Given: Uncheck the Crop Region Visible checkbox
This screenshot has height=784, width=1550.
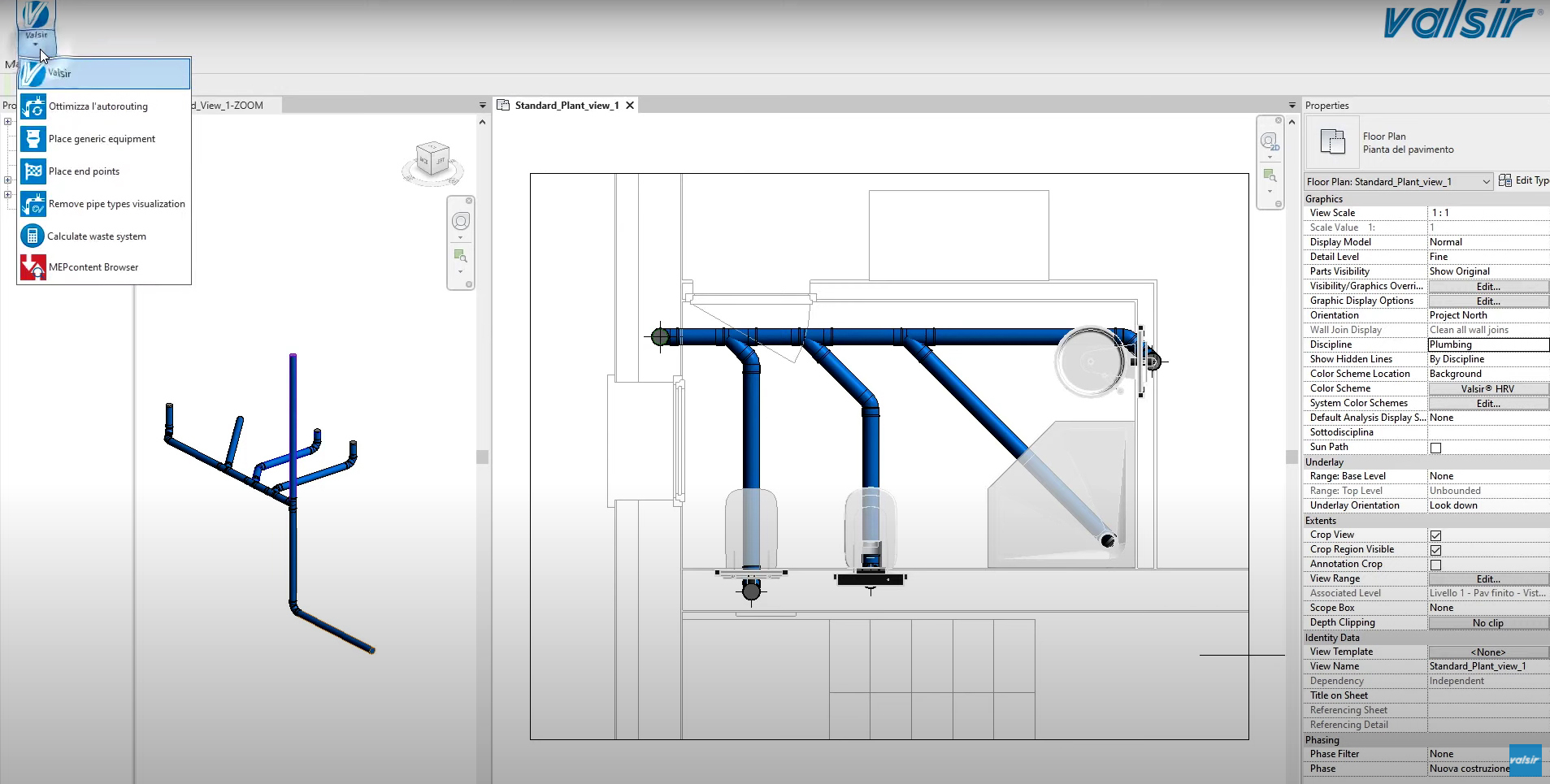Looking at the screenshot, I should point(1436,550).
